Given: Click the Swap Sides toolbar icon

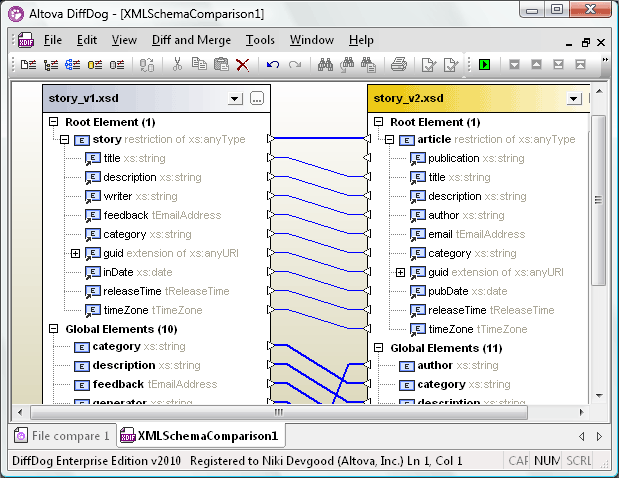Looking at the screenshot, I should tap(147, 64).
